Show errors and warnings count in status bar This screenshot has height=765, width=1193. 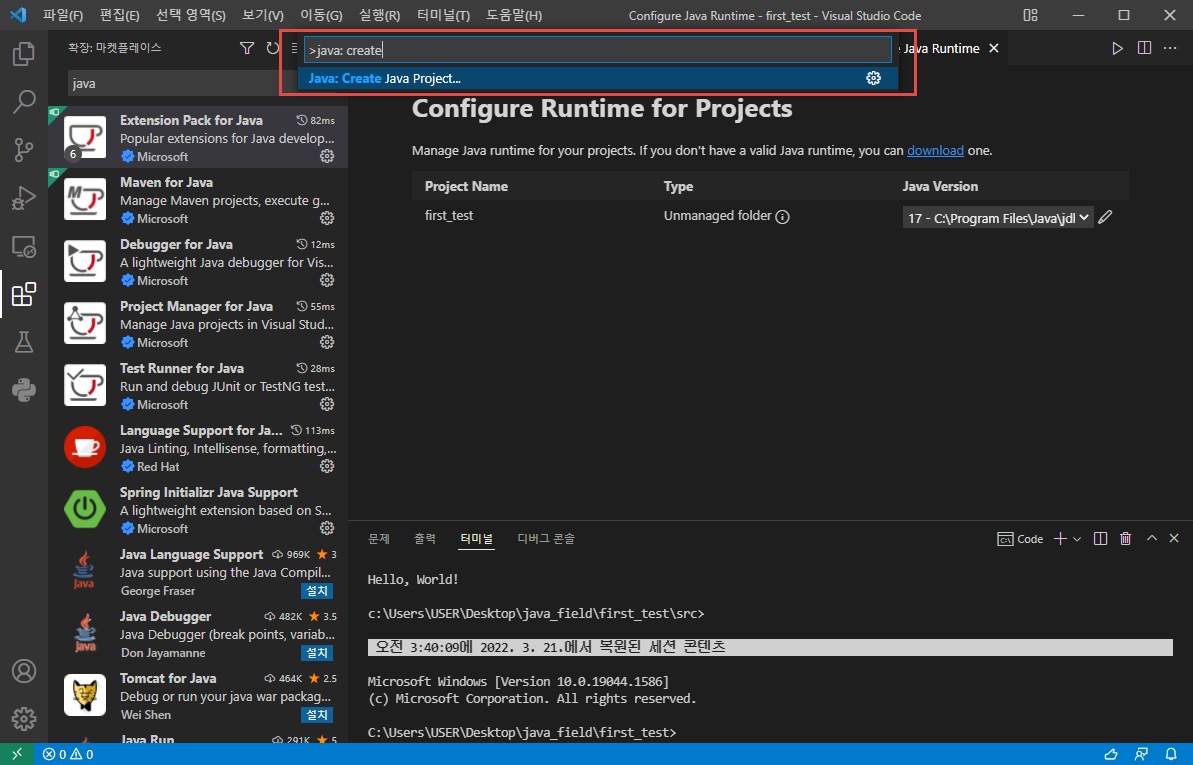(x=68, y=754)
